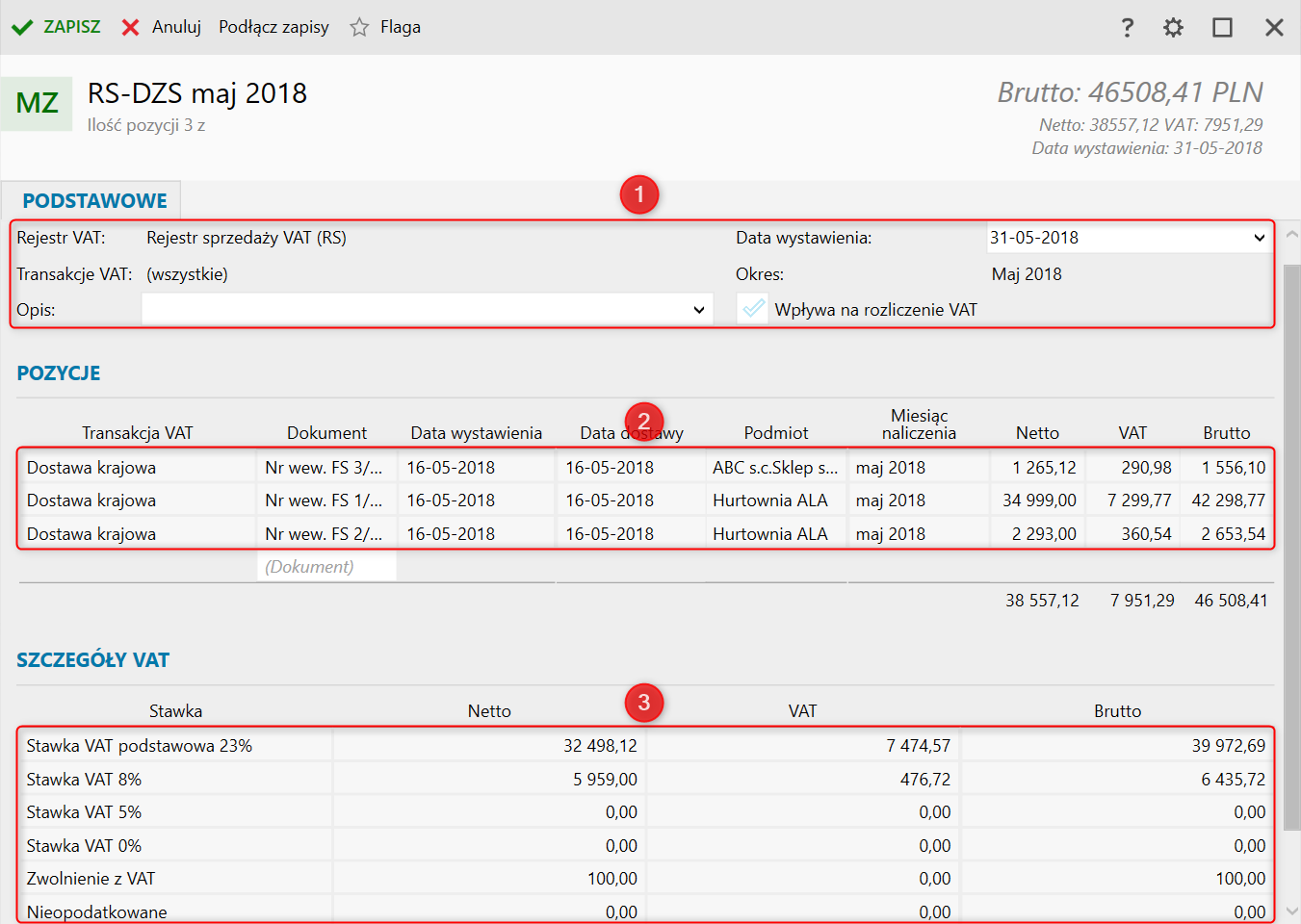The height and width of the screenshot is (924, 1301).
Task: Click the total Netto 38 557,12
Action: 1042,601
